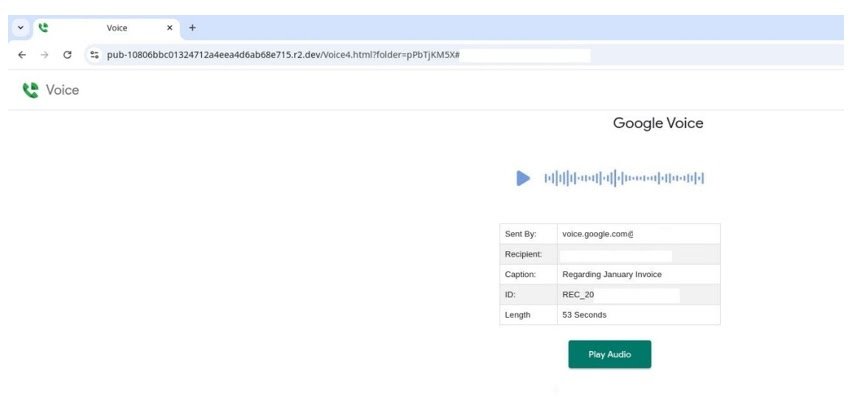Go back using the browser back arrow

(x=22, y=55)
